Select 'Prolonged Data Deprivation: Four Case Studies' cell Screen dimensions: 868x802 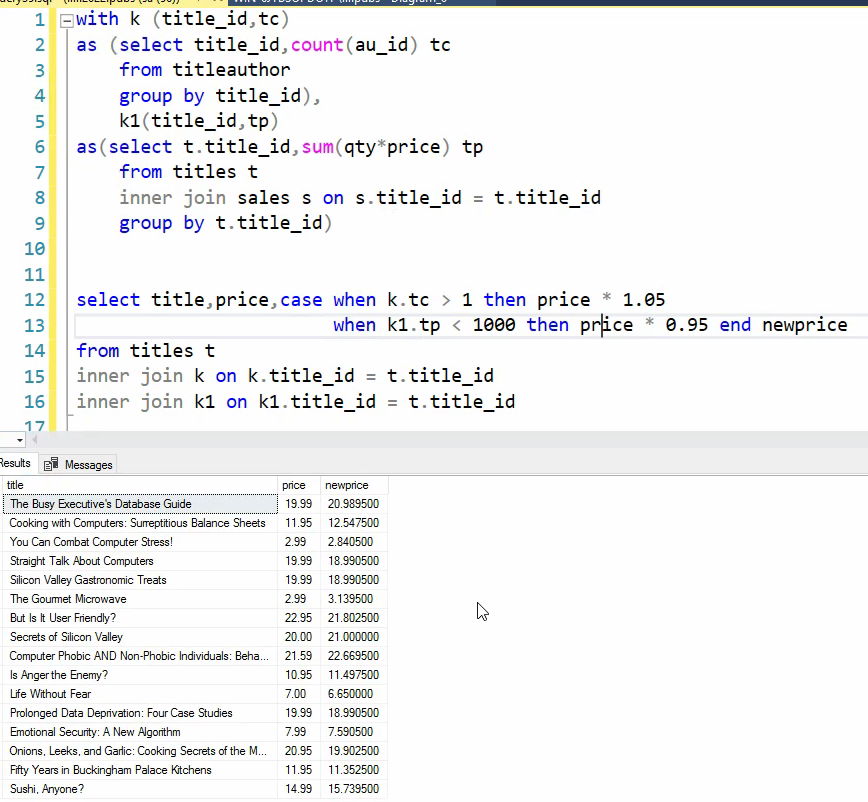pyautogui.click(x=140, y=713)
